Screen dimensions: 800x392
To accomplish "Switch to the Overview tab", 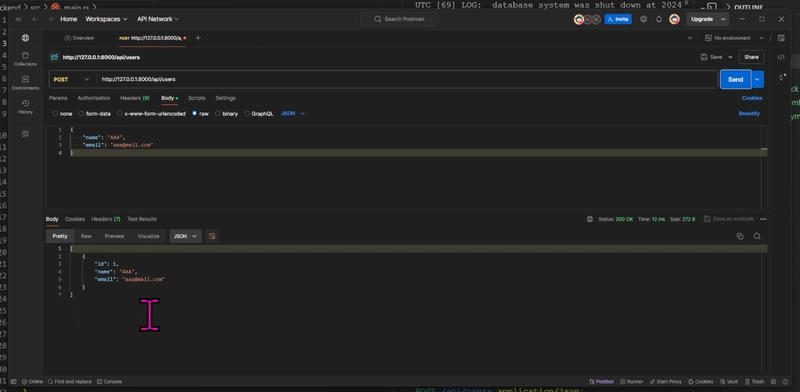I will pyautogui.click(x=79, y=38).
